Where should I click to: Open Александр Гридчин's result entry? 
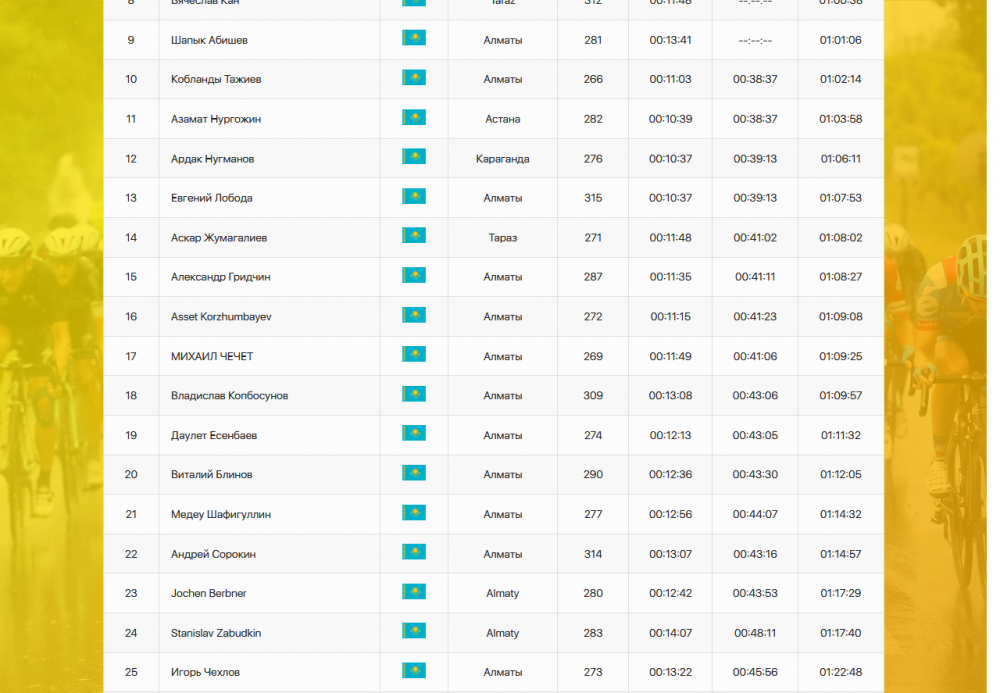tap(220, 277)
